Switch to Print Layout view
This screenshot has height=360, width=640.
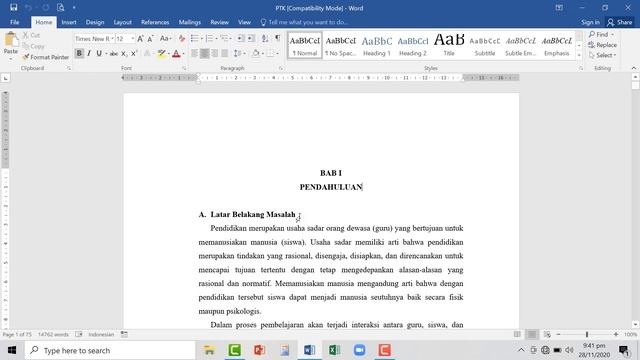click(x=532, y=334)
